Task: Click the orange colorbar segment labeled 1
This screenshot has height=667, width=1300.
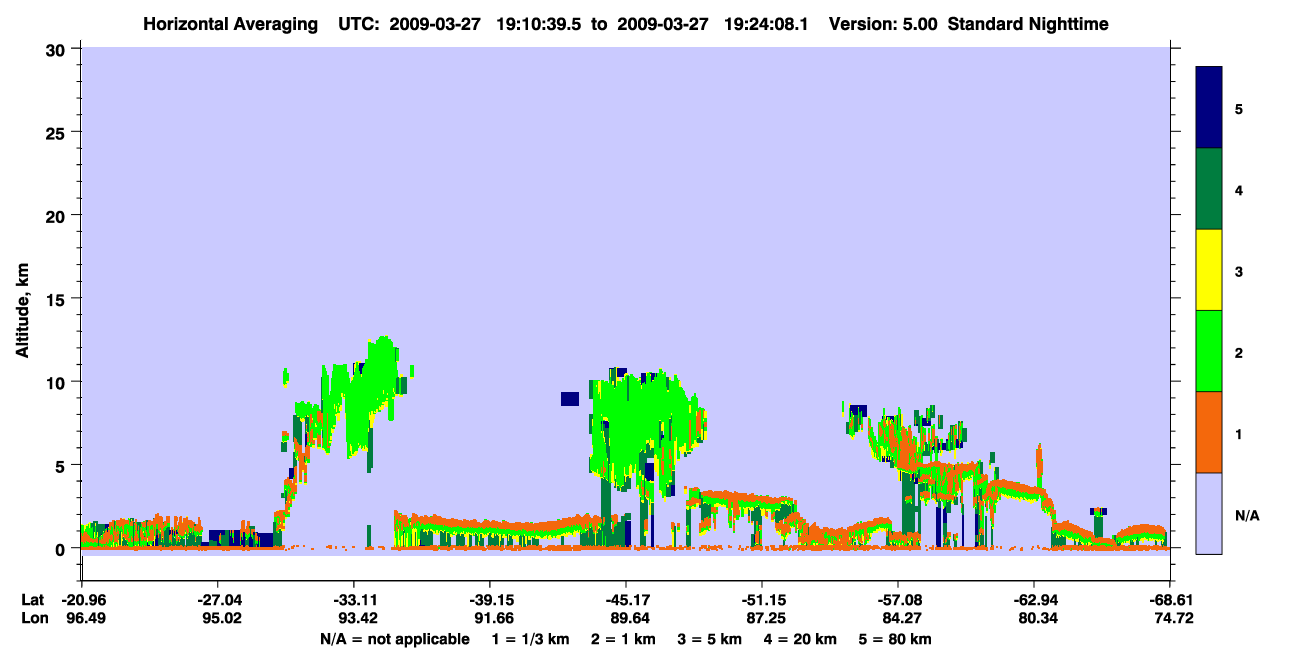Action: [1209, 432]
